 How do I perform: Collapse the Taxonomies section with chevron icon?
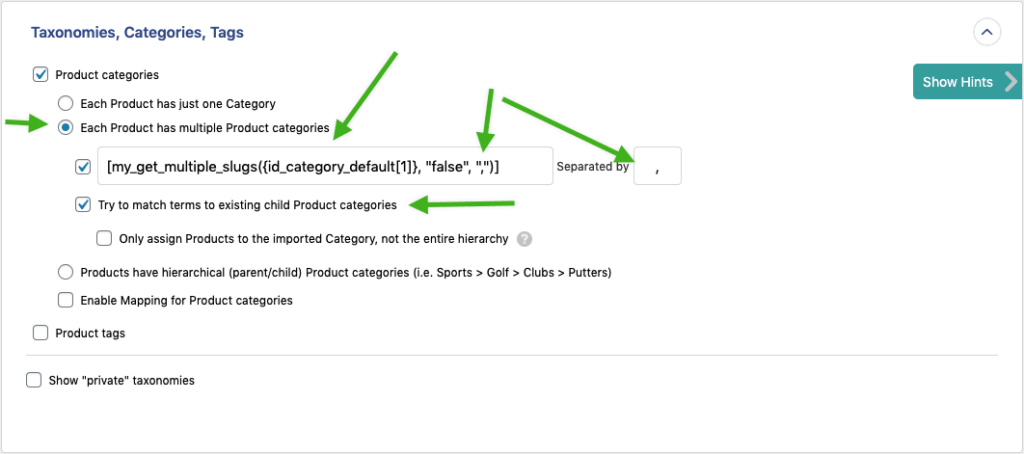(x=987, y=33)
